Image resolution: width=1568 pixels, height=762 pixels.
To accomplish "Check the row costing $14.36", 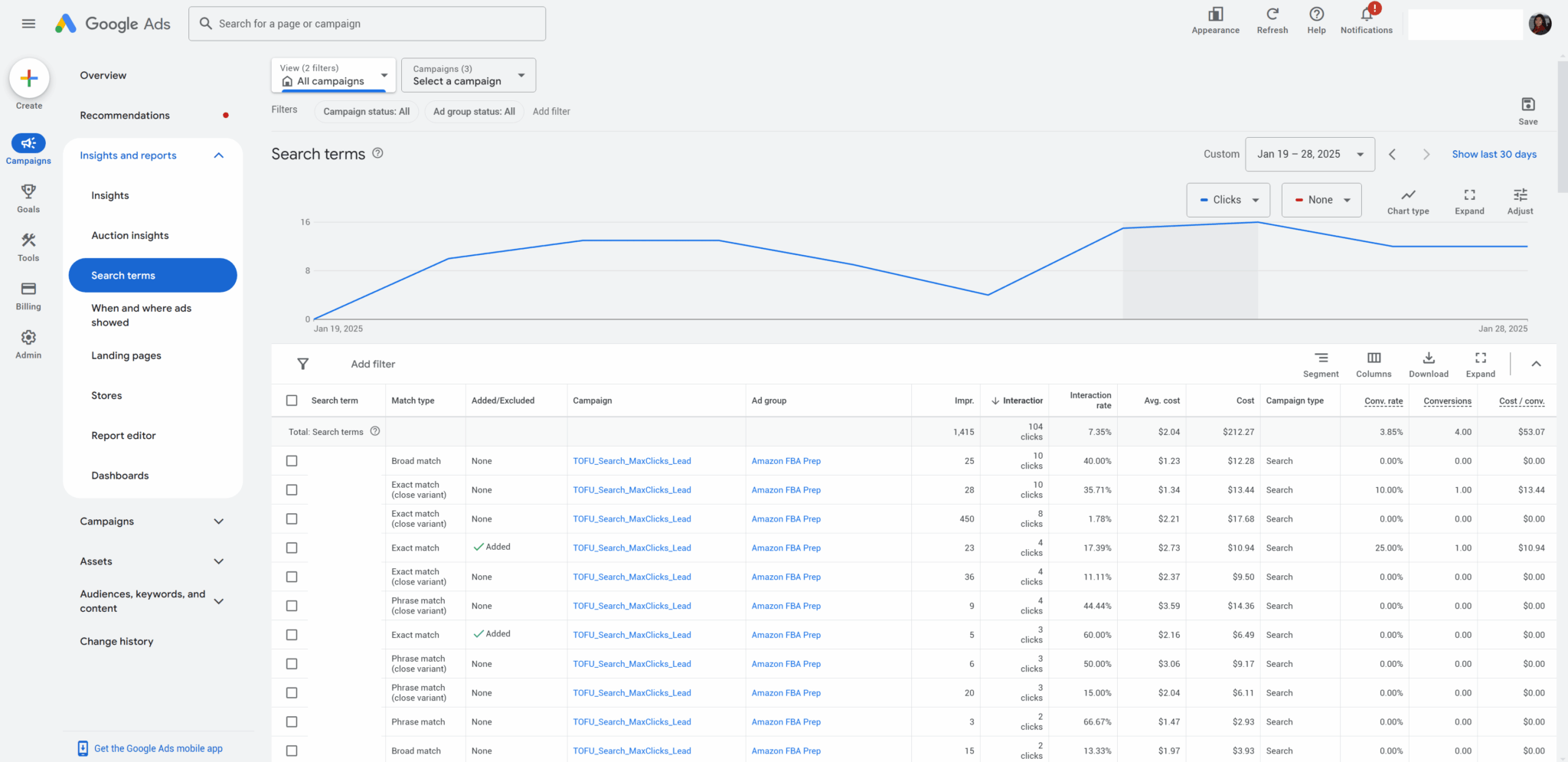I will coord(292,606).
